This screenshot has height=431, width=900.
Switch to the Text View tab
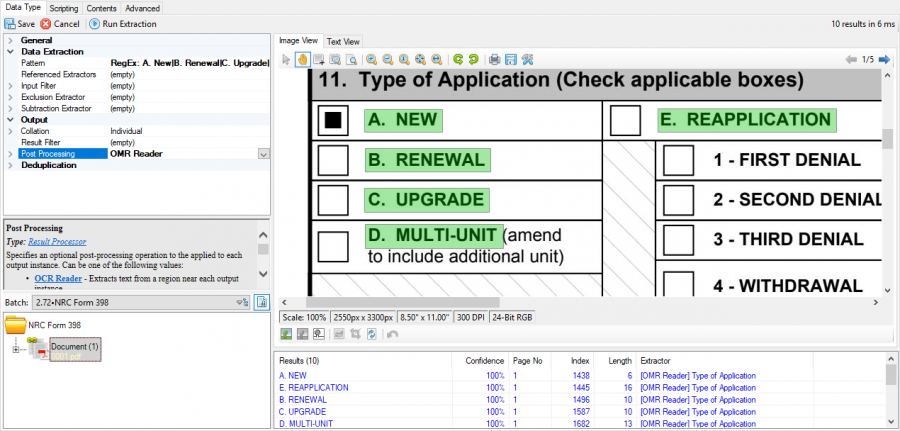[343, 41]
